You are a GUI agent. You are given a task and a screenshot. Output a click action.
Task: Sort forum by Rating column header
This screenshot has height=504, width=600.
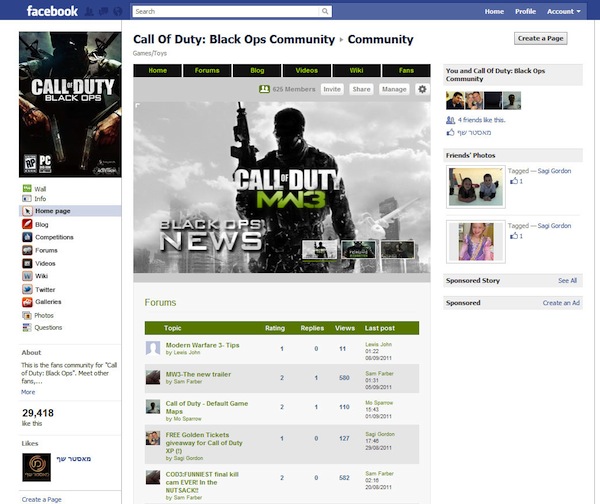275,328
